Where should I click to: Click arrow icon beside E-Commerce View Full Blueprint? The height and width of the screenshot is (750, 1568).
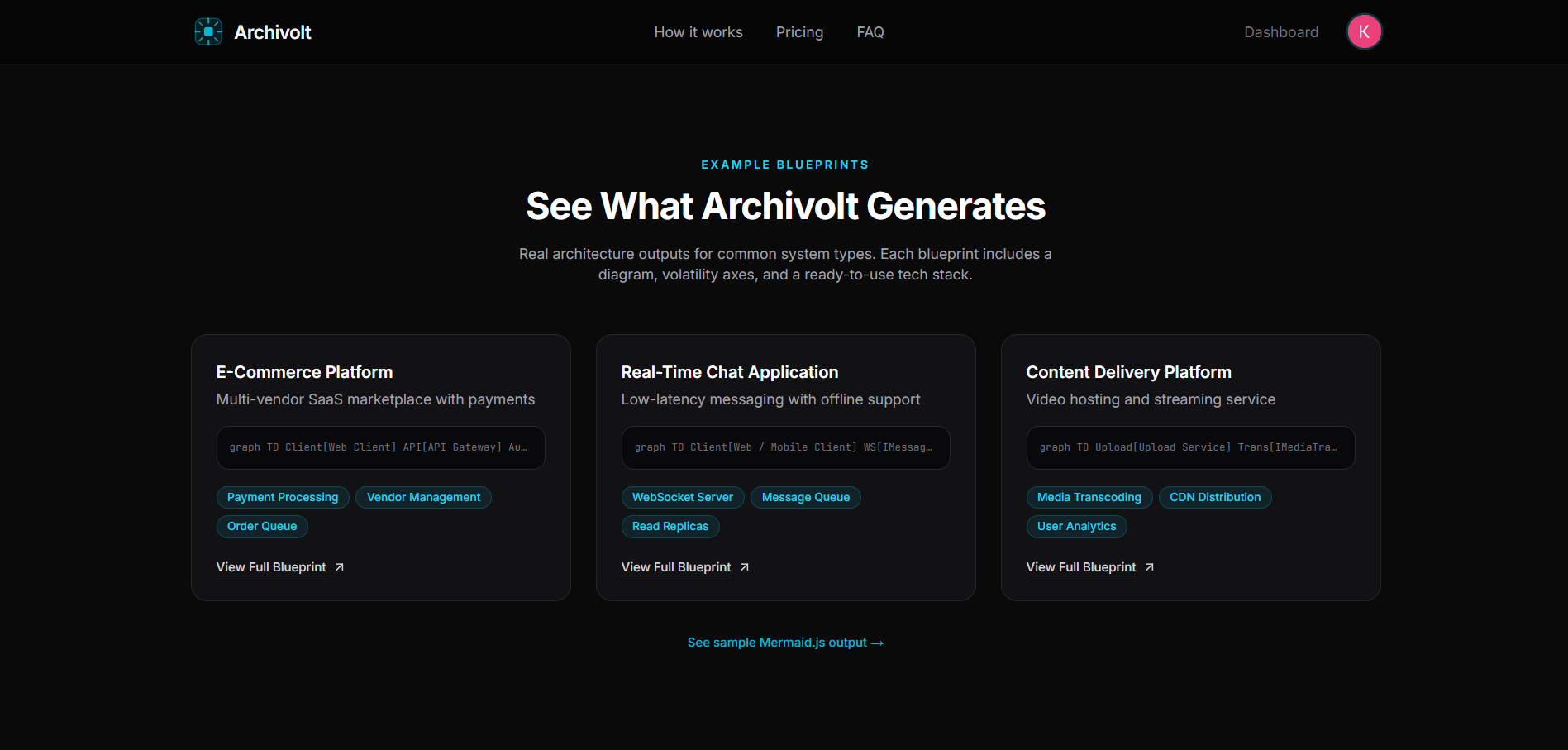click(339, 567)
